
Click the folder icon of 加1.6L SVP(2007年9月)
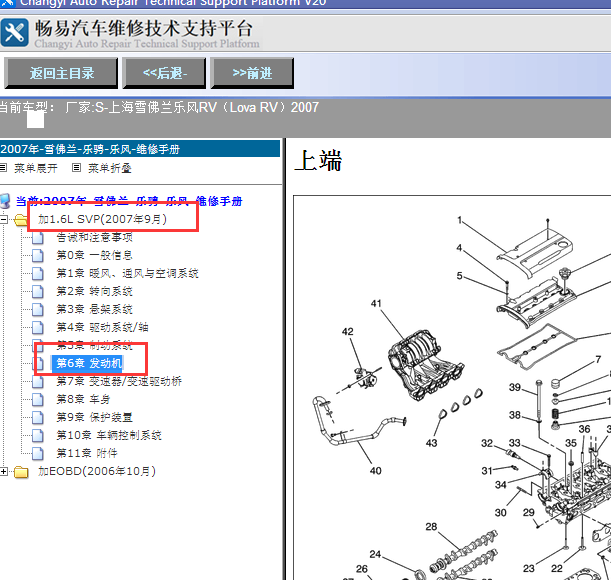21,220
